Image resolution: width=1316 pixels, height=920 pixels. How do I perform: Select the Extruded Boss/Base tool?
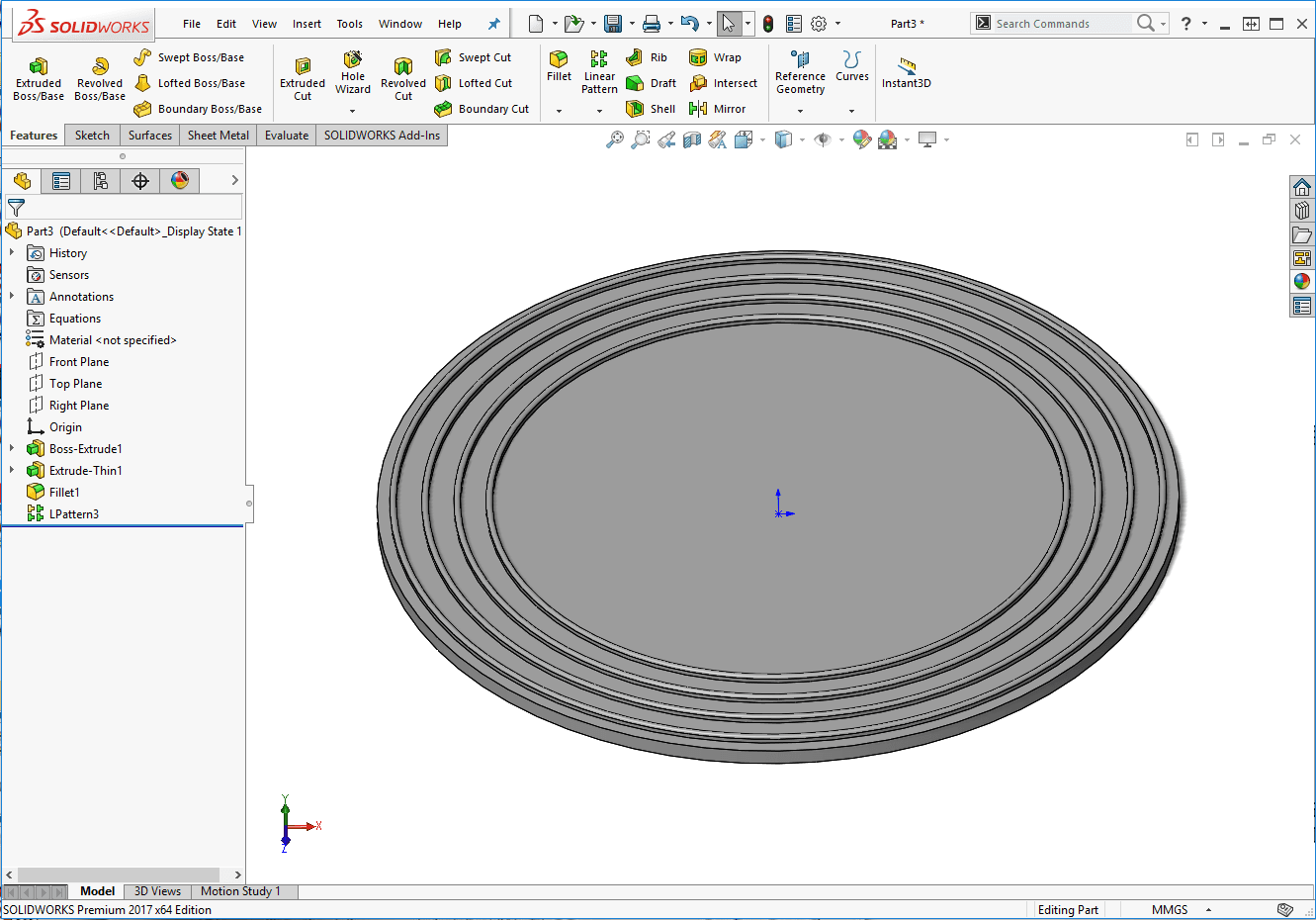click(39, 78)
